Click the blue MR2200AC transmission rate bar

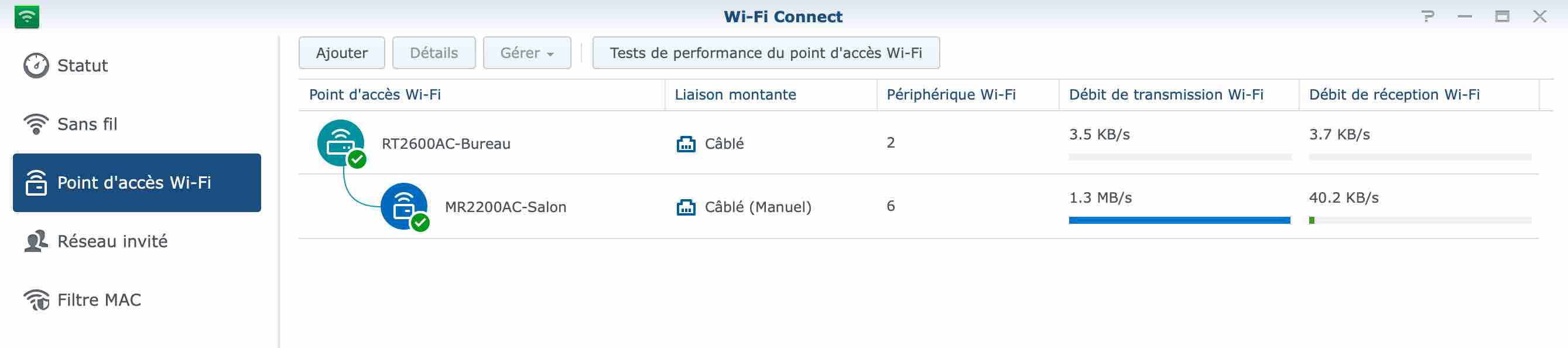pyautogui.click(x=1179, y=221)
